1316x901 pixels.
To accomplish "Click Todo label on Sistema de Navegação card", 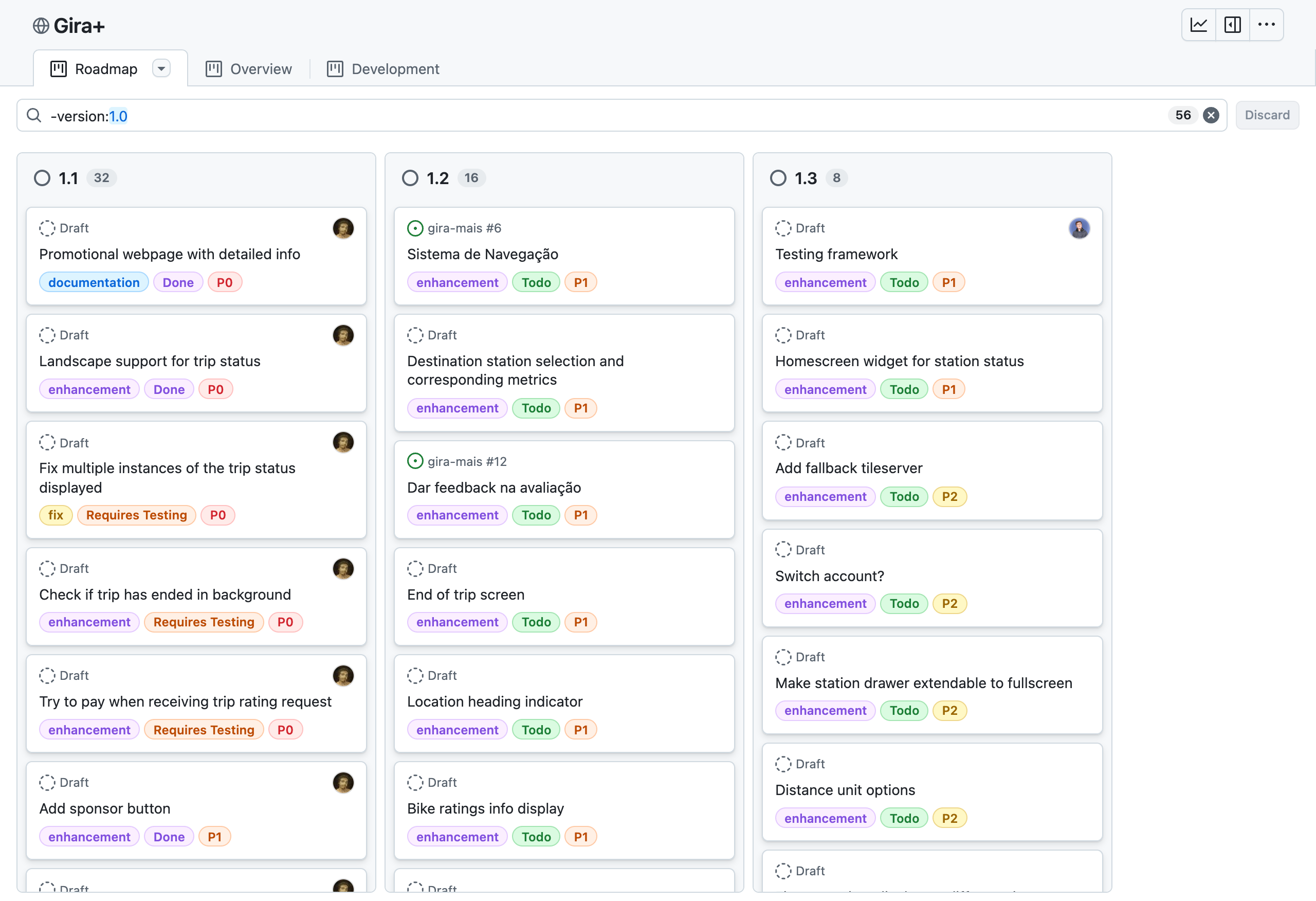I will pos(536,283).
